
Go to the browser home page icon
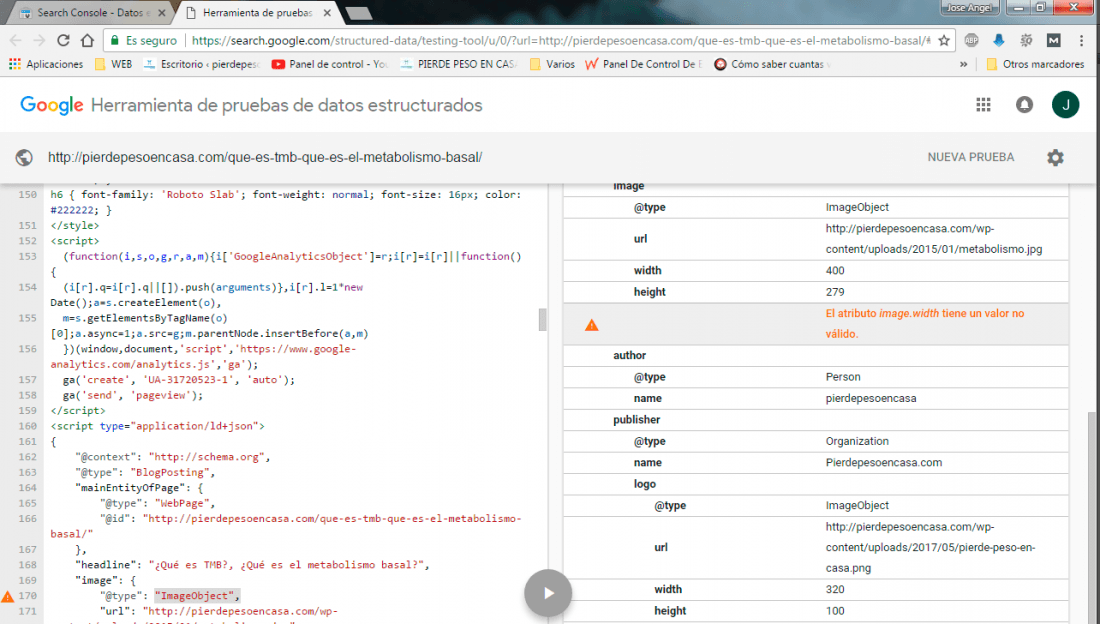point(87,41)
